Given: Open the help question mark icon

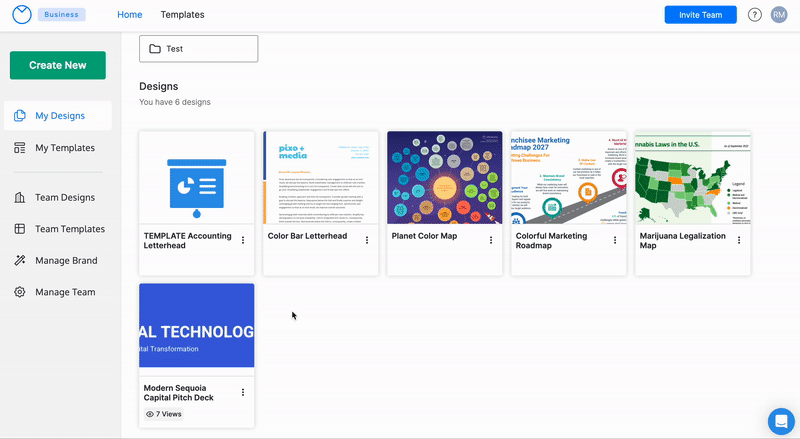Looking at the screenshot, I should (754, 15).
